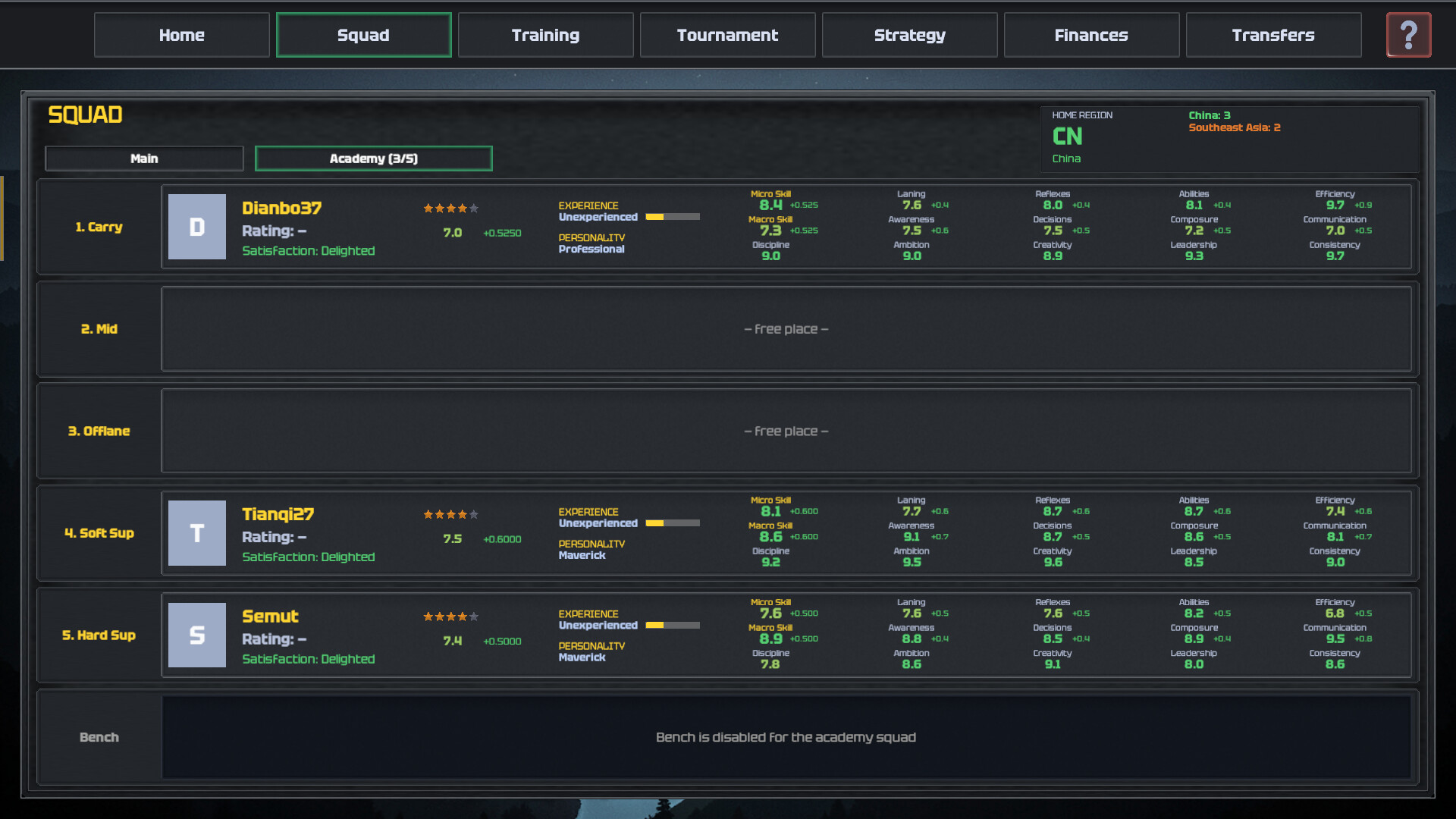Click Dianbo37's experience progress bar

tap(673, 217)
